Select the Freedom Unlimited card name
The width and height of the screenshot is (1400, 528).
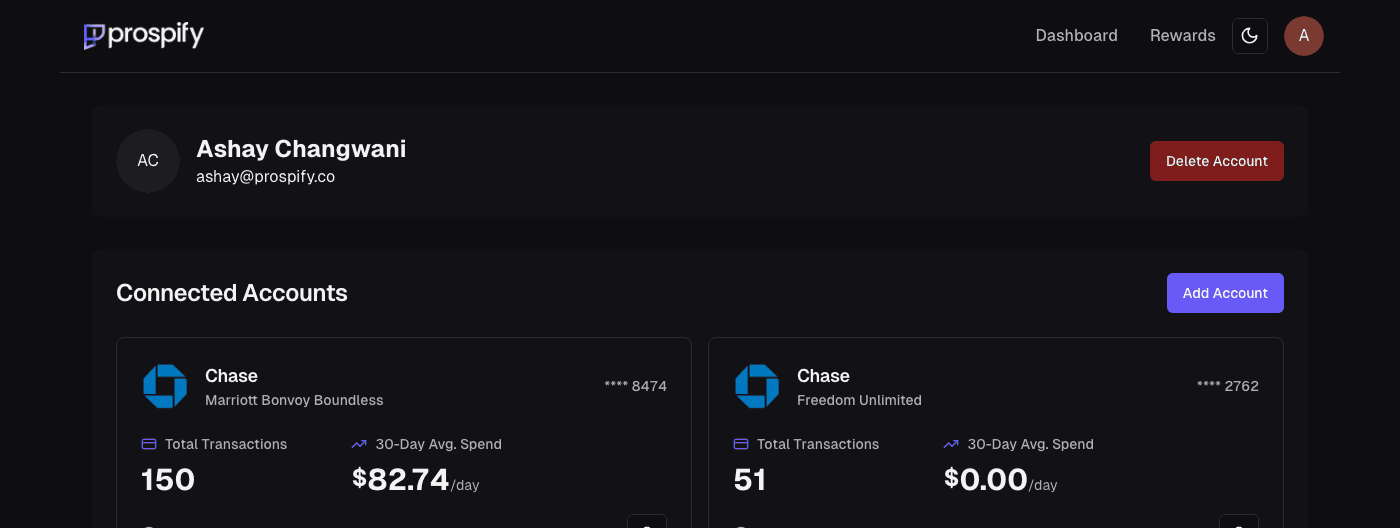pos(859,400)
